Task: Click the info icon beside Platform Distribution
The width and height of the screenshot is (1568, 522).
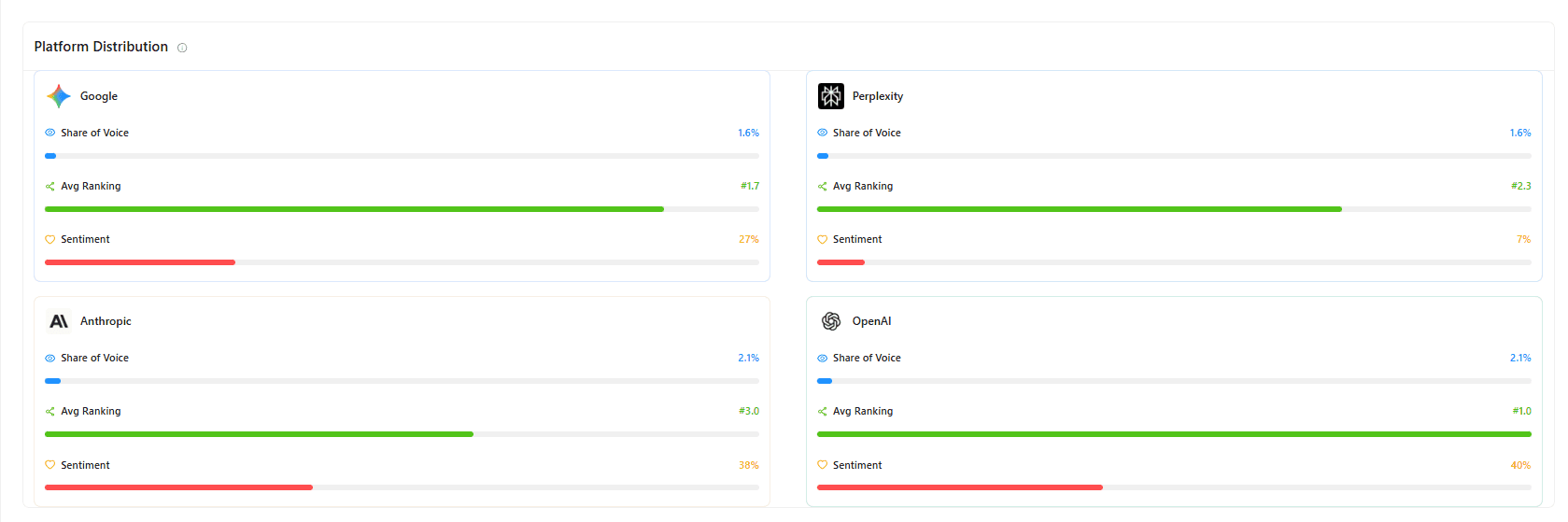Action: coord(182,48)
